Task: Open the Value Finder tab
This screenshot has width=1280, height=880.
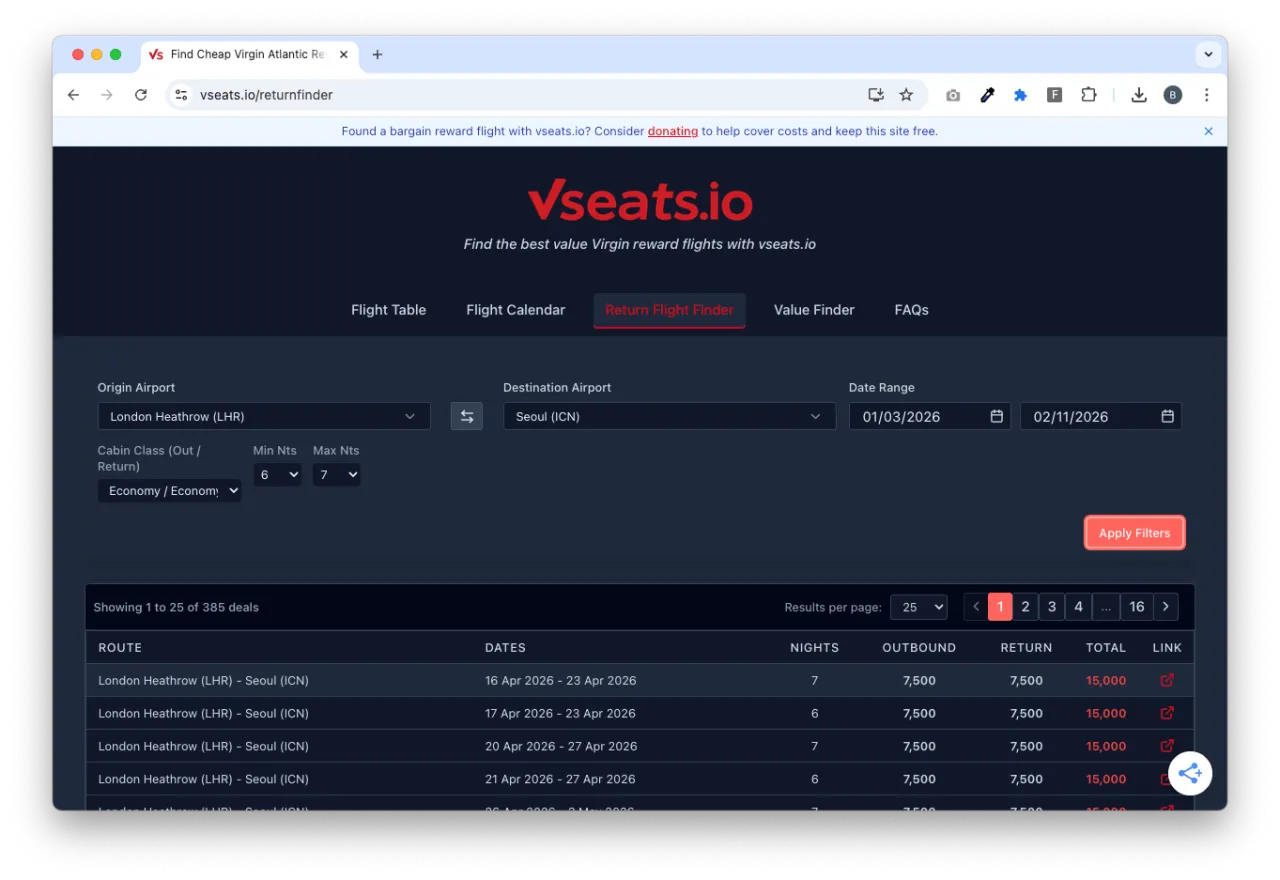Action: (x=814, y=310)
